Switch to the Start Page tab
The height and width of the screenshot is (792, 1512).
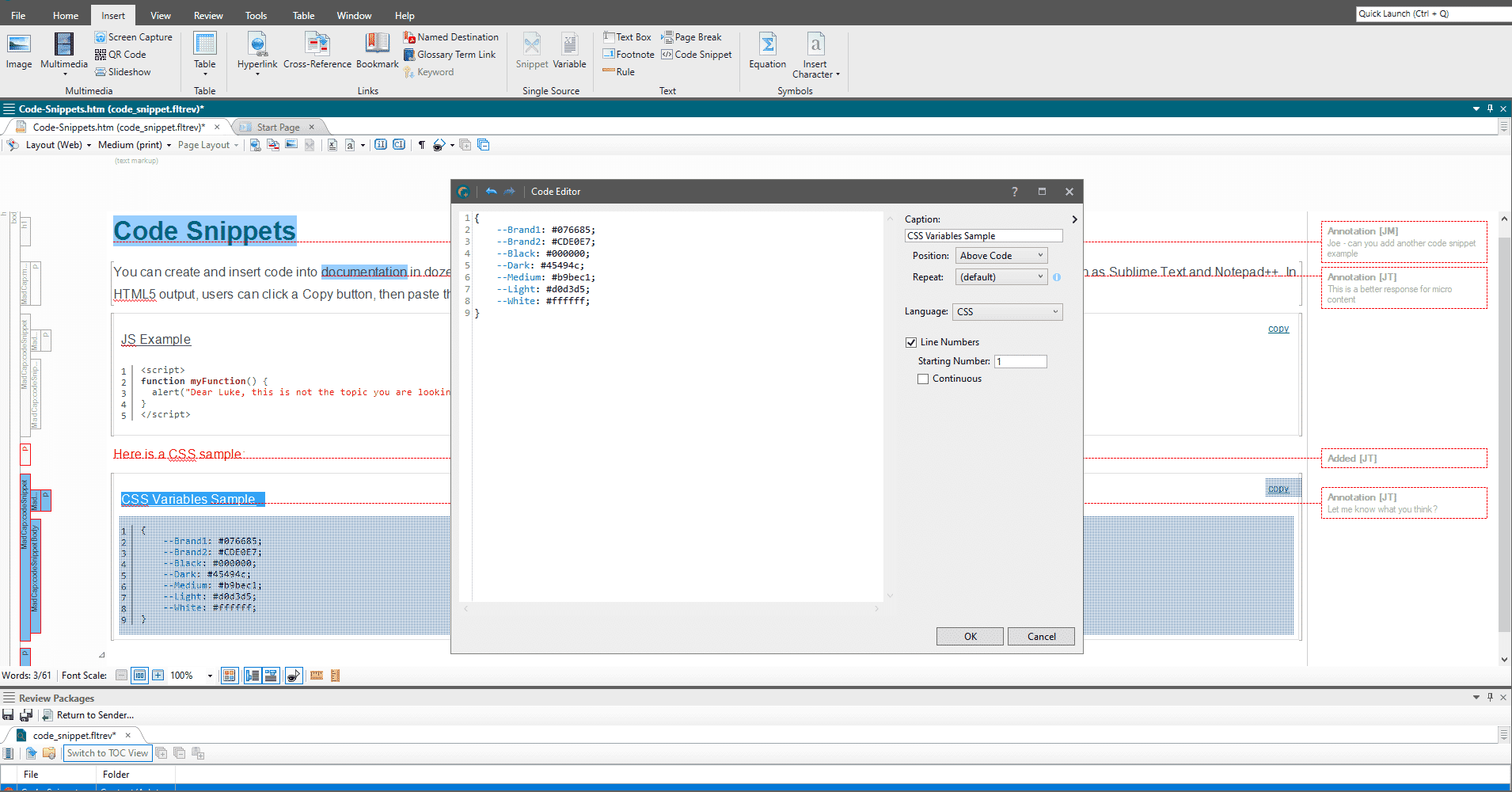point(278,128)
